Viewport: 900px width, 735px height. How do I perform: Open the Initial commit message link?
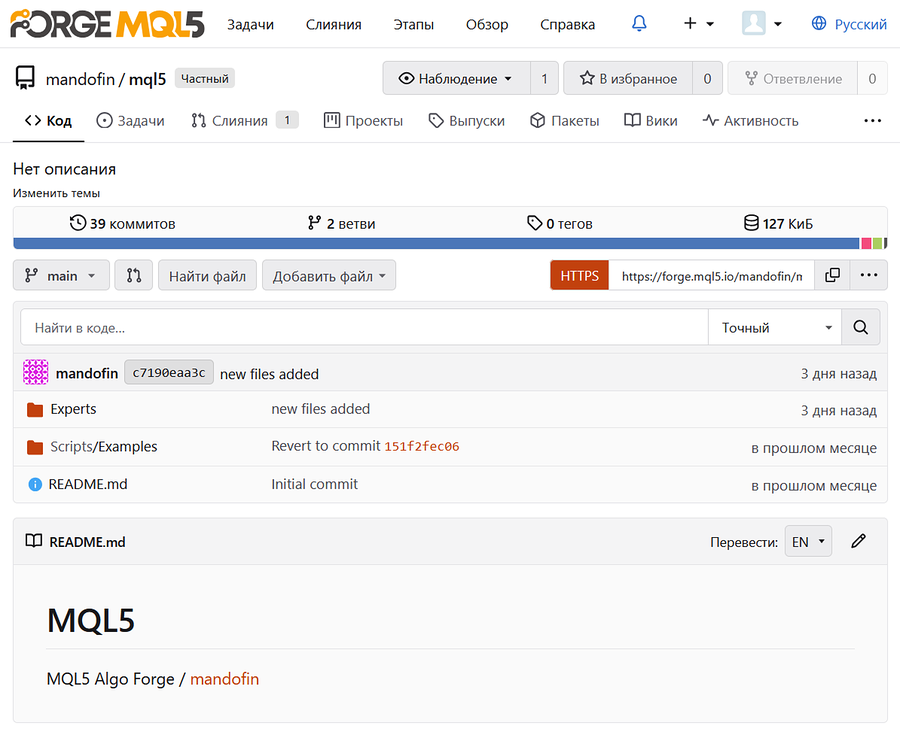pyautogui.click(x=315, y=484)
